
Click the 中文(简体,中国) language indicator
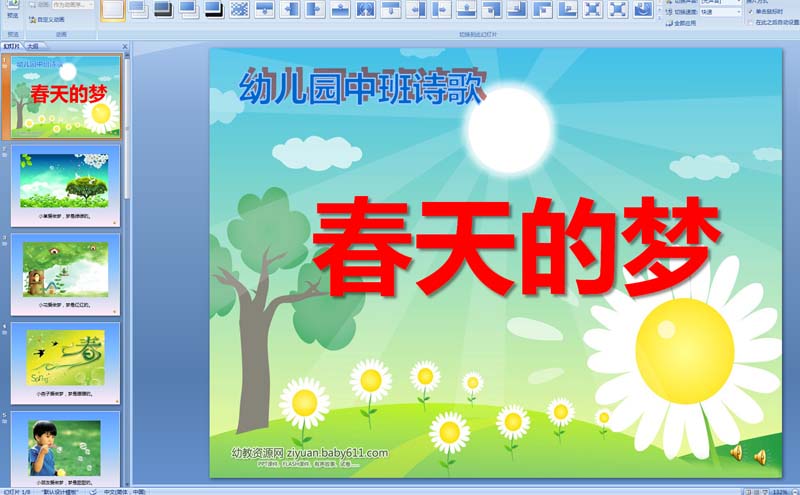124,492
